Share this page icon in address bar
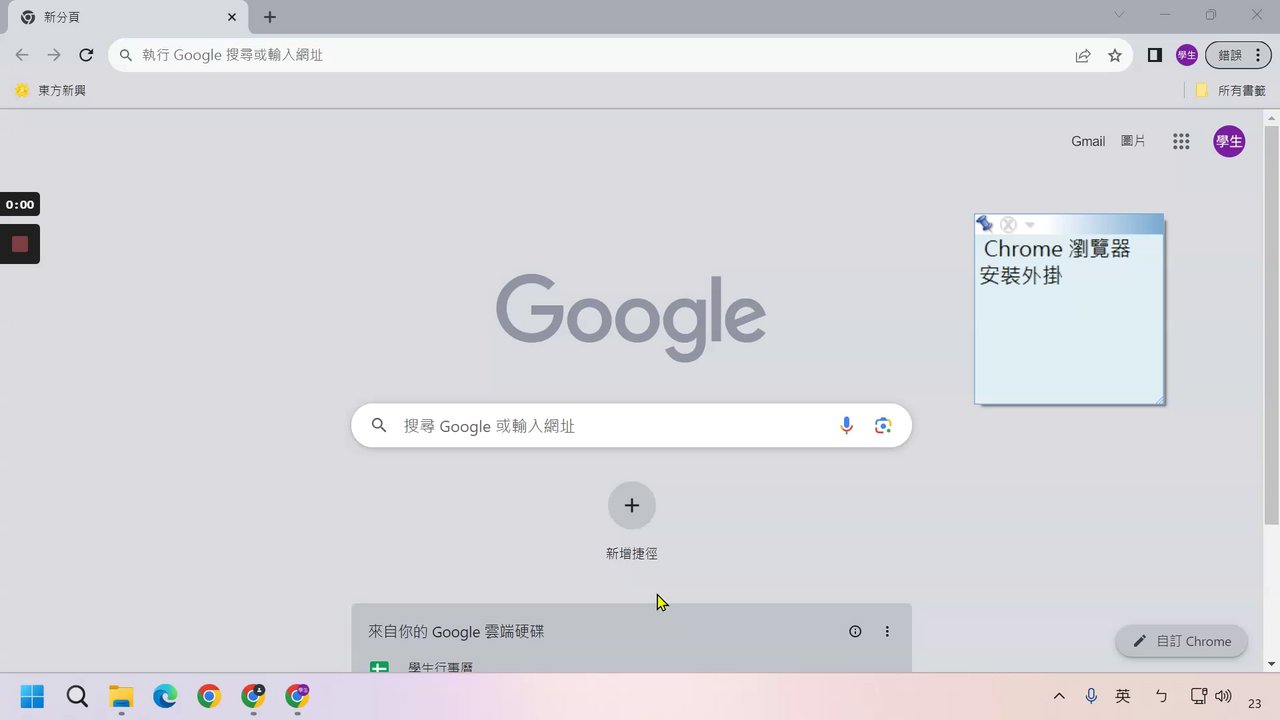 (1083, 56)
